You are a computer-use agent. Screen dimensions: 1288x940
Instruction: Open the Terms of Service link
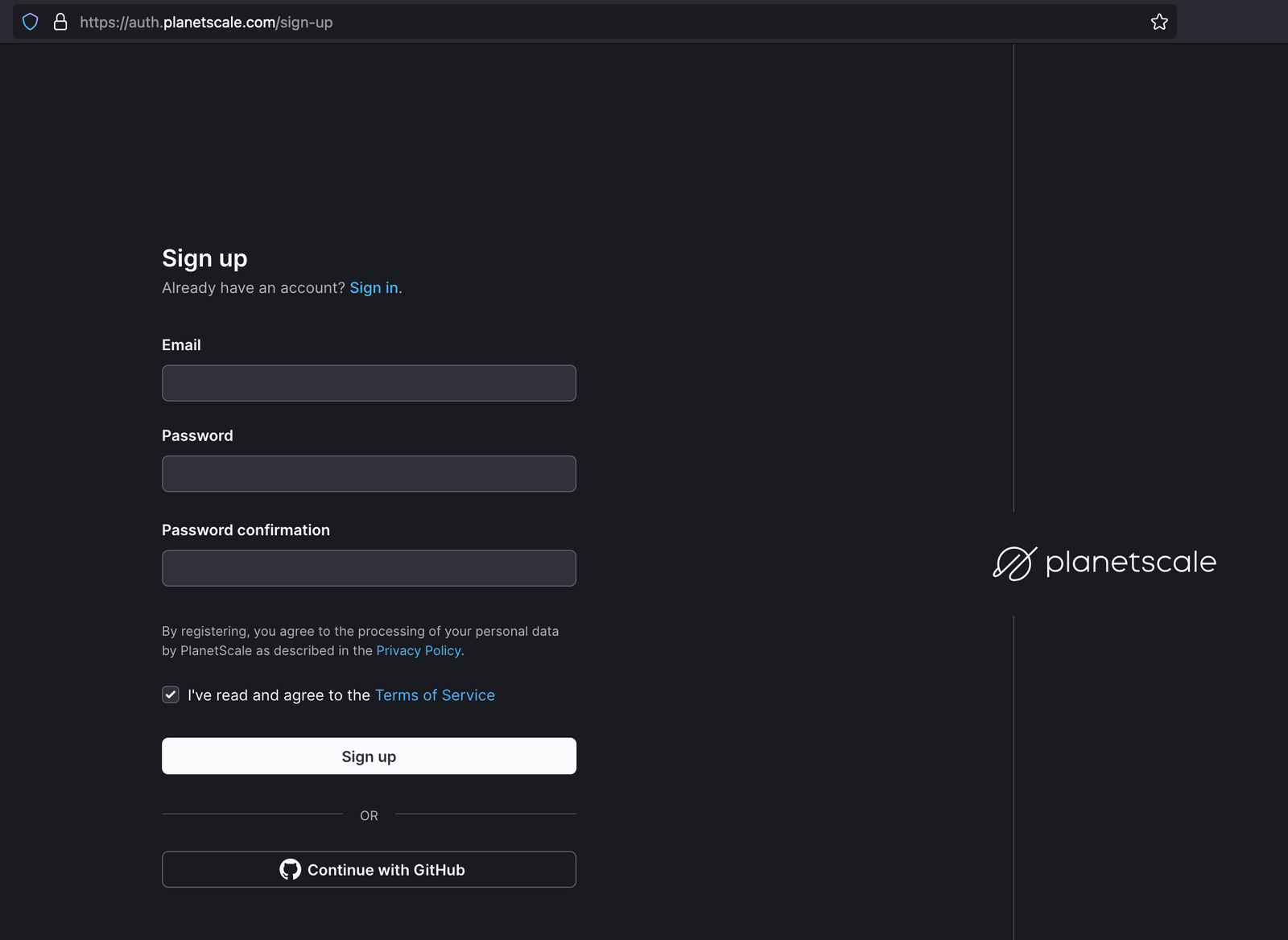pos(435,695)
